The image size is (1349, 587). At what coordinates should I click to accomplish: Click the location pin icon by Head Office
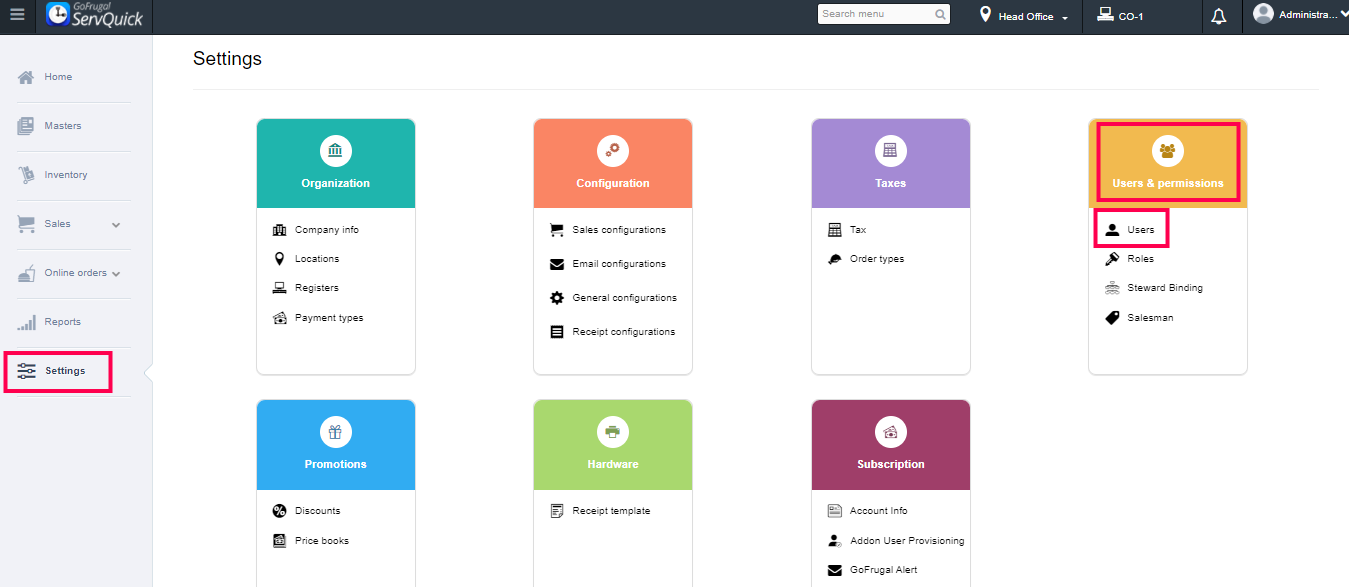click(x=985, y=15)
